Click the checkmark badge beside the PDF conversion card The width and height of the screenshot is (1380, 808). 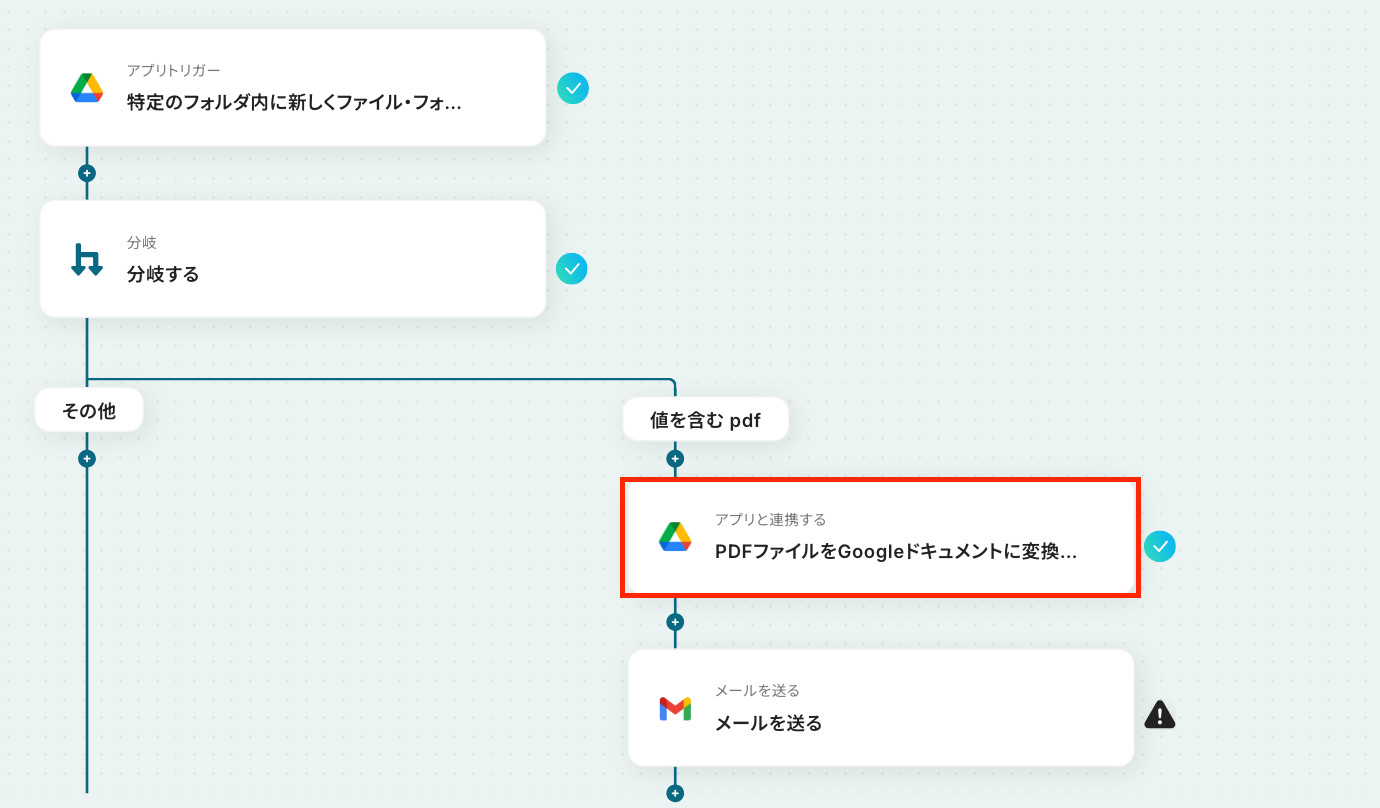[x=1160, y=547]
